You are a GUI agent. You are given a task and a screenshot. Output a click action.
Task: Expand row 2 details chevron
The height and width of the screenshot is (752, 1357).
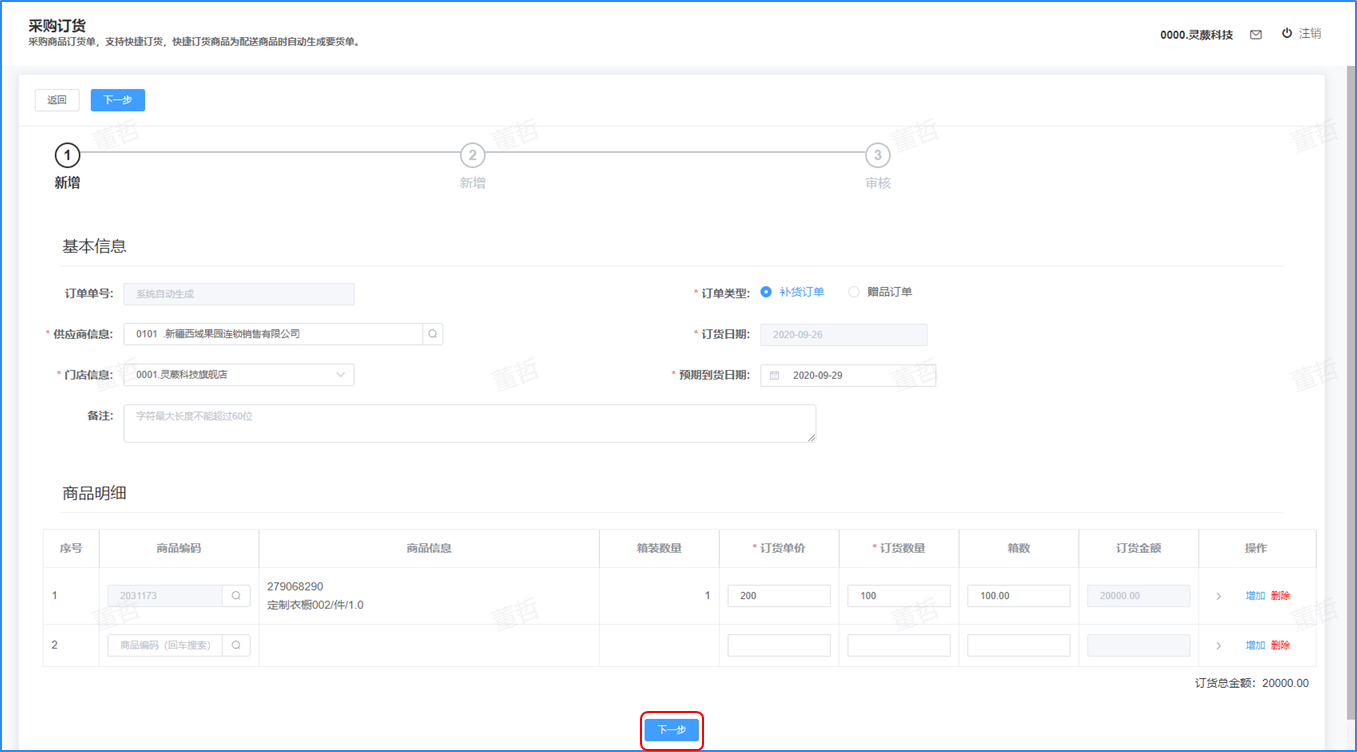pos(1218,646)
